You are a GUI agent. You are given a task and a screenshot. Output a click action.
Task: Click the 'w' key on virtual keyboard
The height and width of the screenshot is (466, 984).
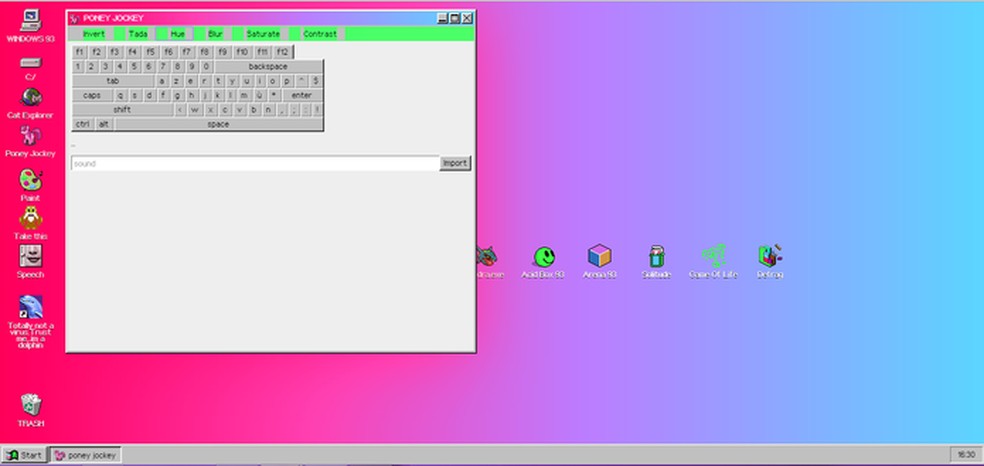tap(195, 110)
